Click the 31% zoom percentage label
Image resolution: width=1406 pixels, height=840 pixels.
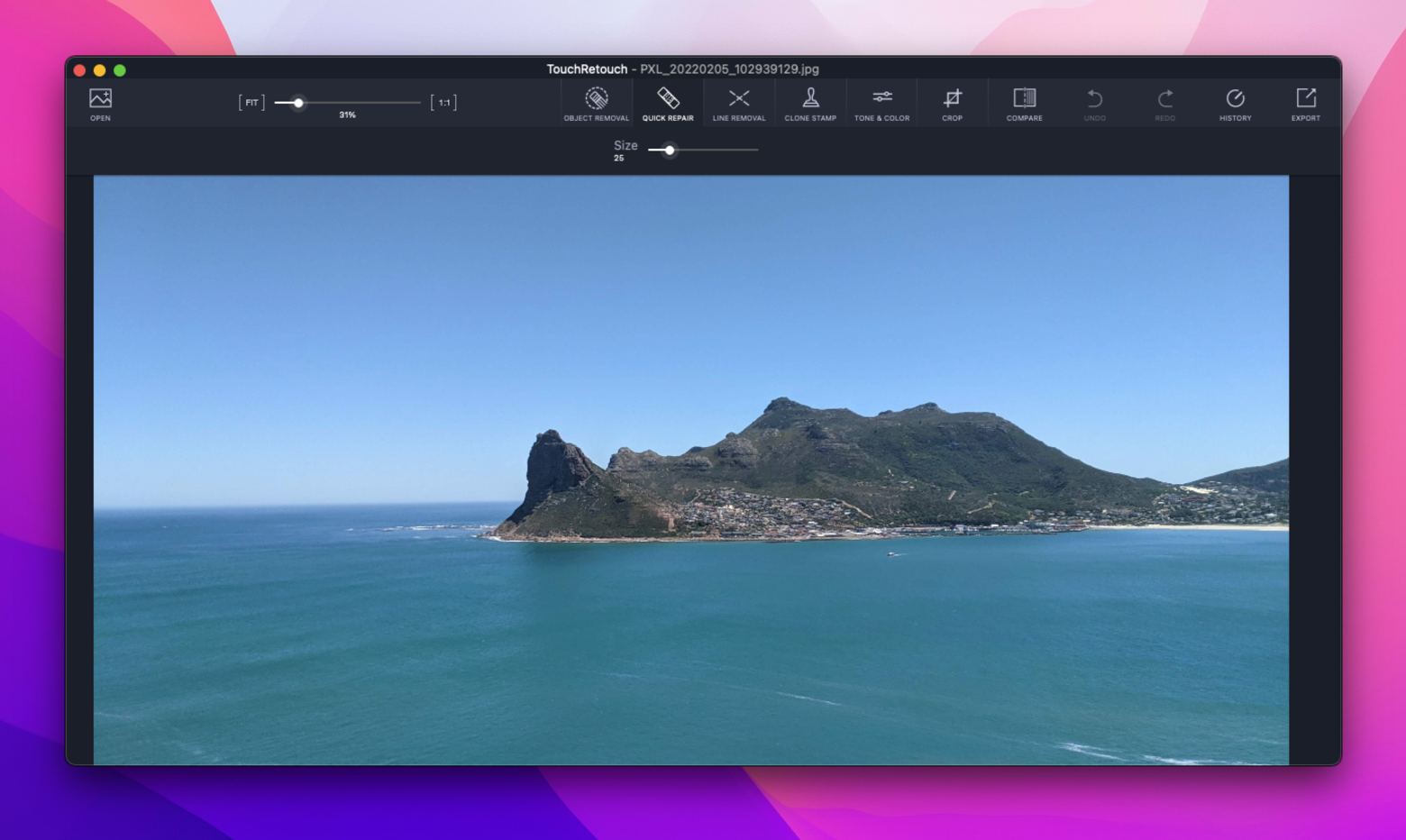point(346,114)
